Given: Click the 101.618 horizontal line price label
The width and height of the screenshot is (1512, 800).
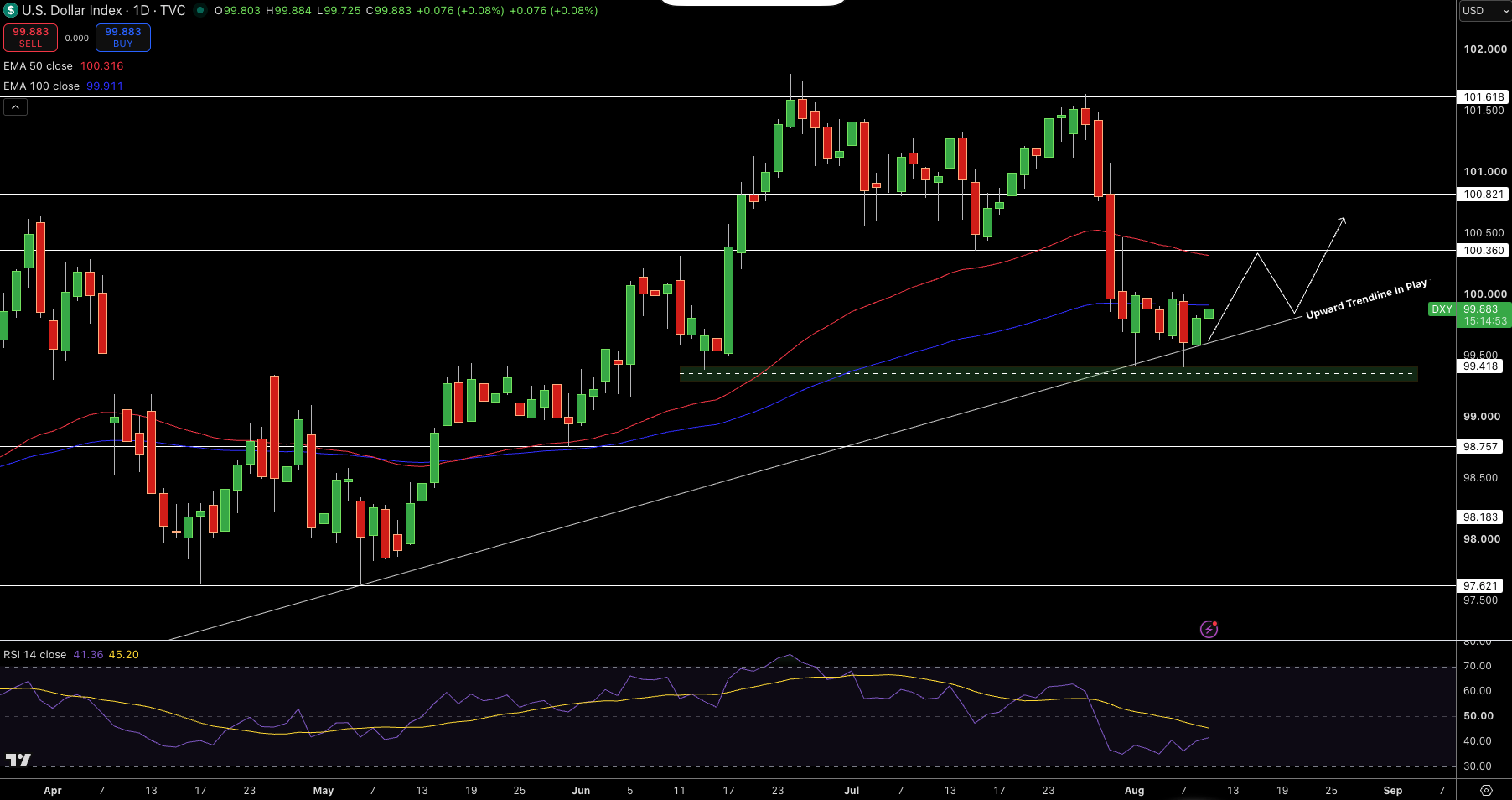Looking at the screenshot, I should pyautogui.click(x=1484, y=97).
